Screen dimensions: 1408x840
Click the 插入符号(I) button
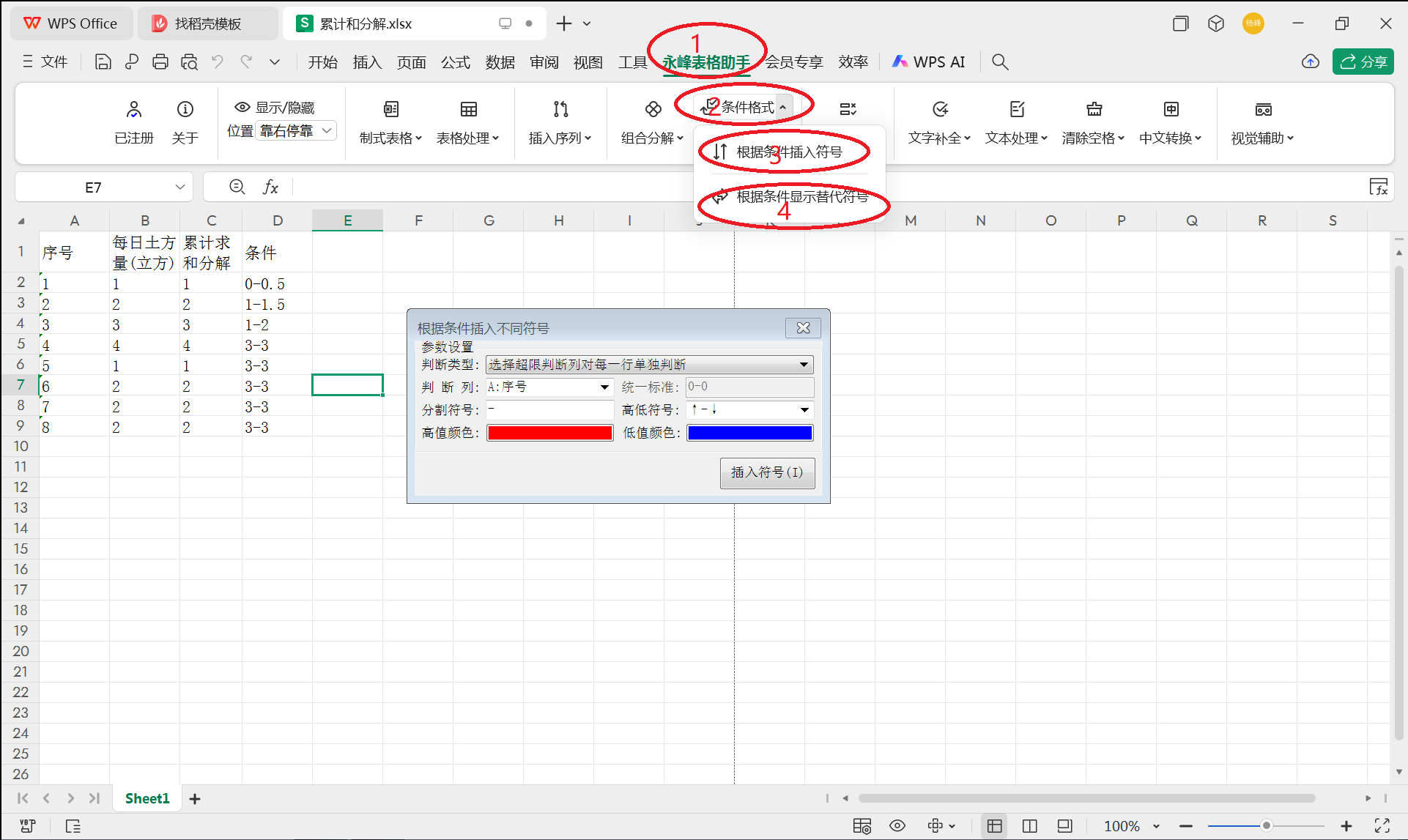[767, 472]
